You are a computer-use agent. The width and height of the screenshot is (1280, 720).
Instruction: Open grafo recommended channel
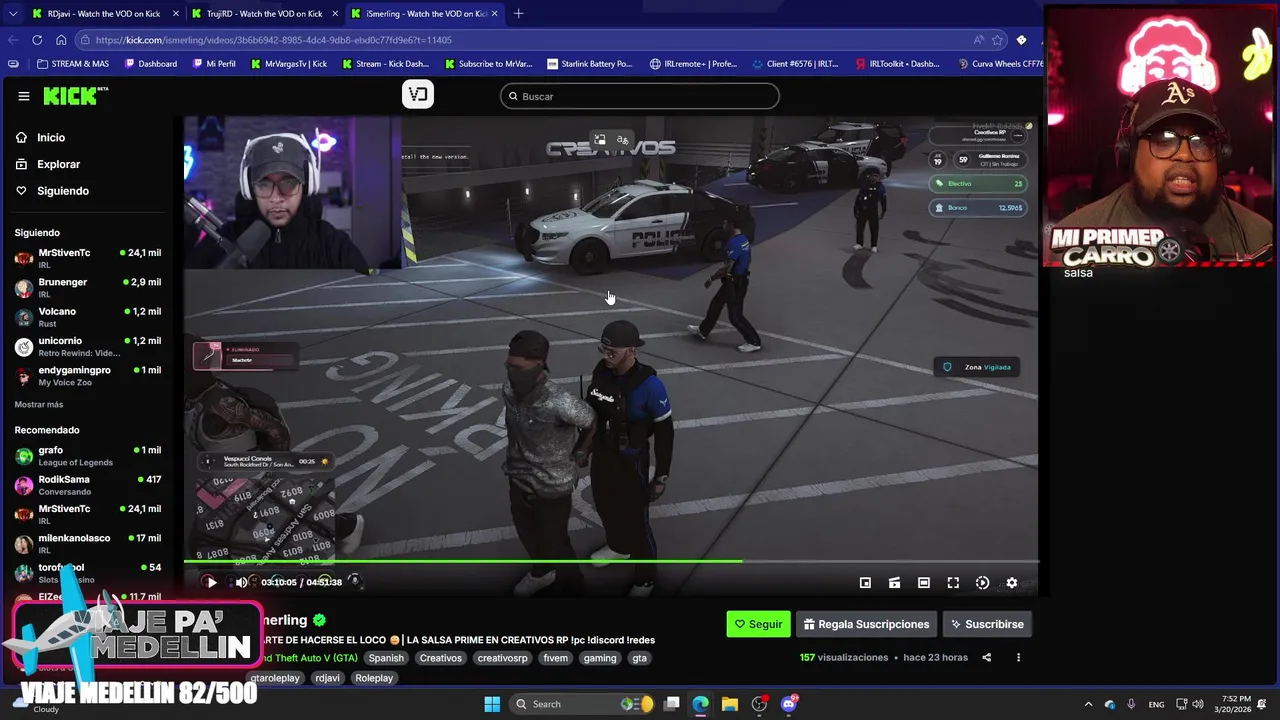pos(88,456)
